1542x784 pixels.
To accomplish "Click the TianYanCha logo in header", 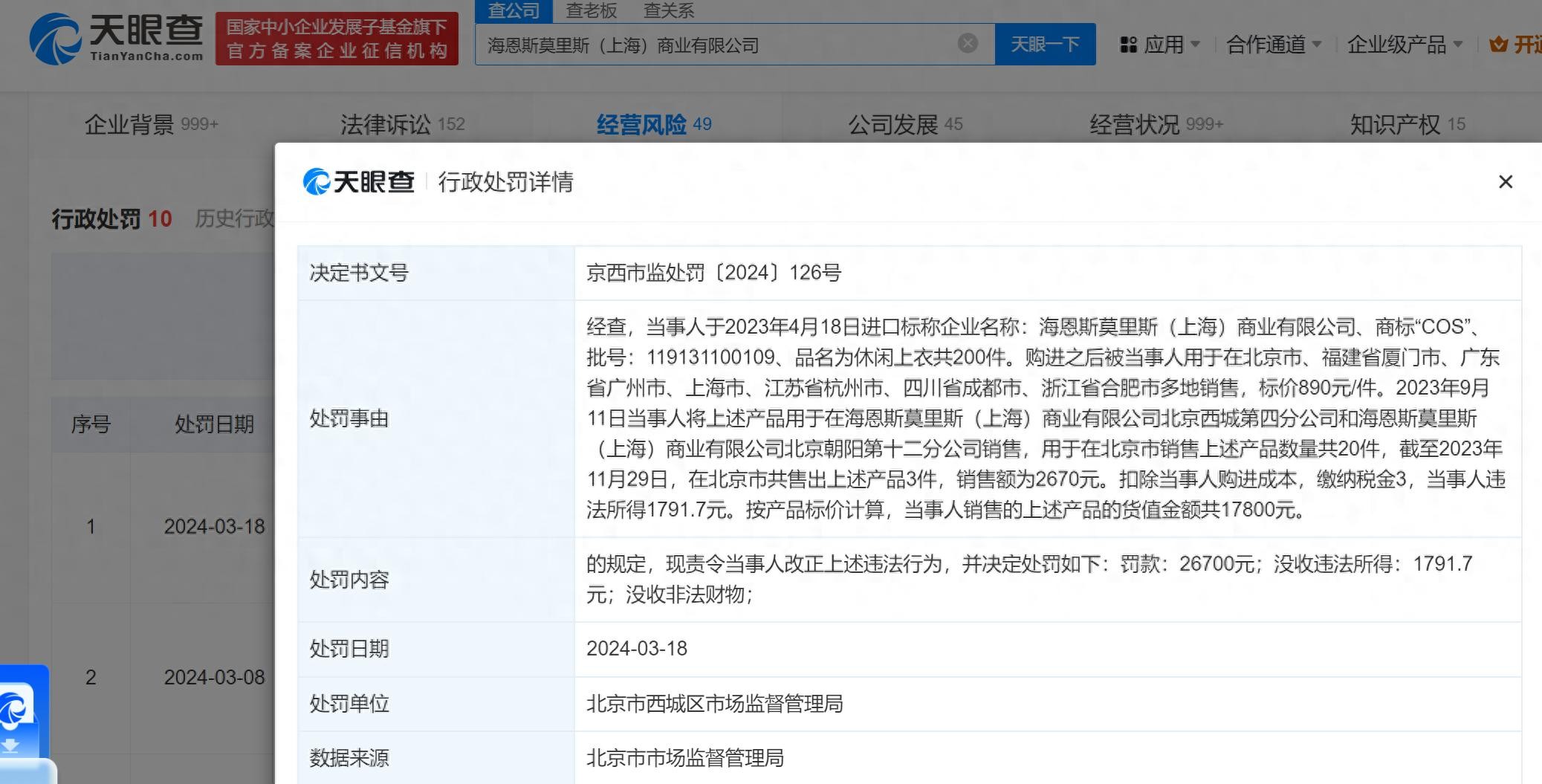I will click(117, 37).
